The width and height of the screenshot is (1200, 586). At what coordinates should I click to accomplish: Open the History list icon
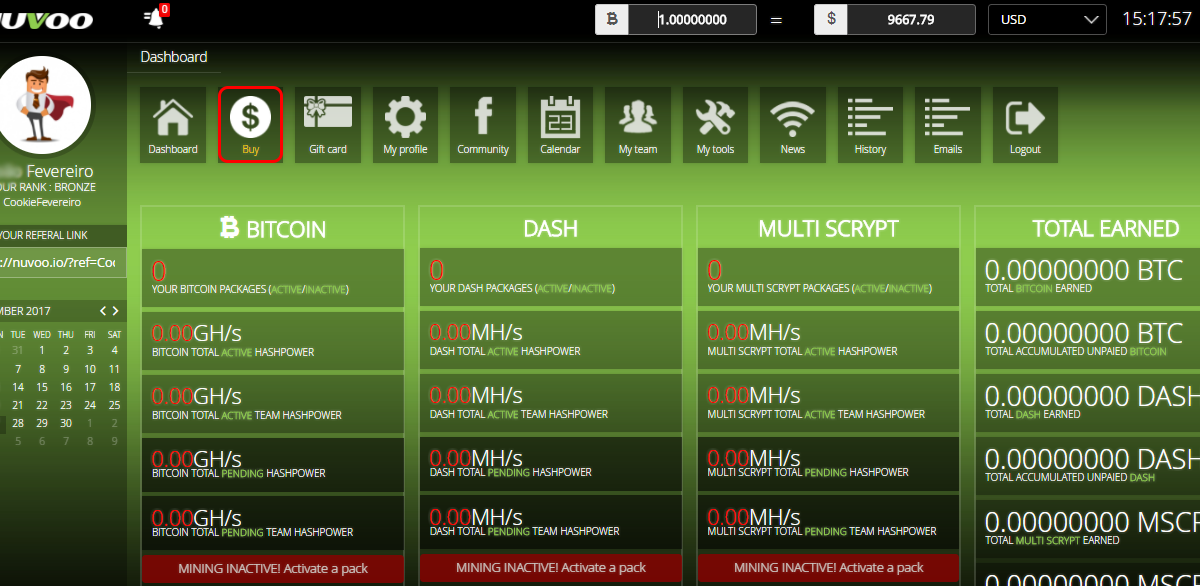coord(870,125)
